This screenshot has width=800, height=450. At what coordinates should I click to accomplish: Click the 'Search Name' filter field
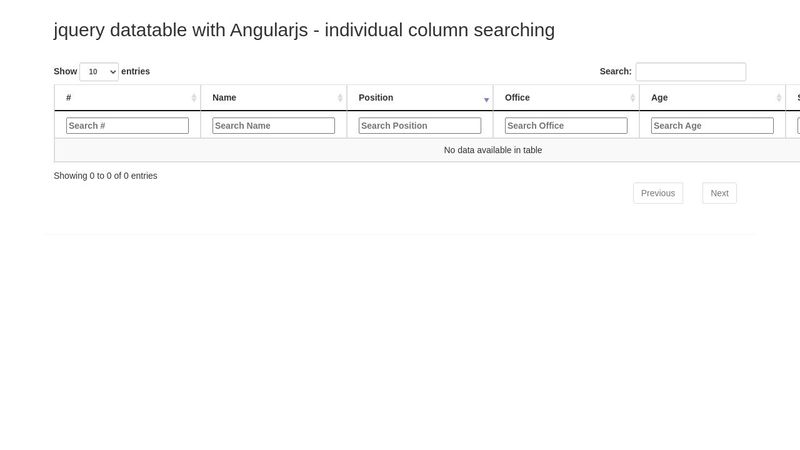[x=273, y=126]
